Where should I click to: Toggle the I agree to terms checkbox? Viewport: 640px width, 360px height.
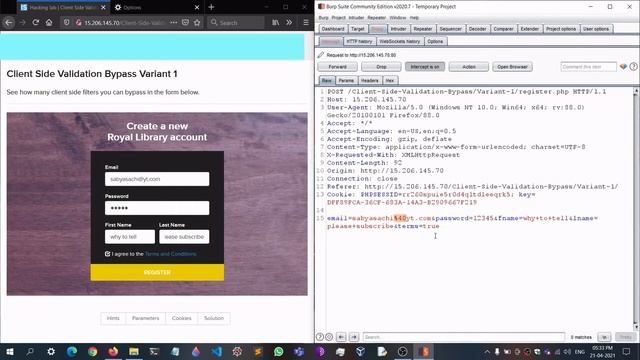point(107,254)
